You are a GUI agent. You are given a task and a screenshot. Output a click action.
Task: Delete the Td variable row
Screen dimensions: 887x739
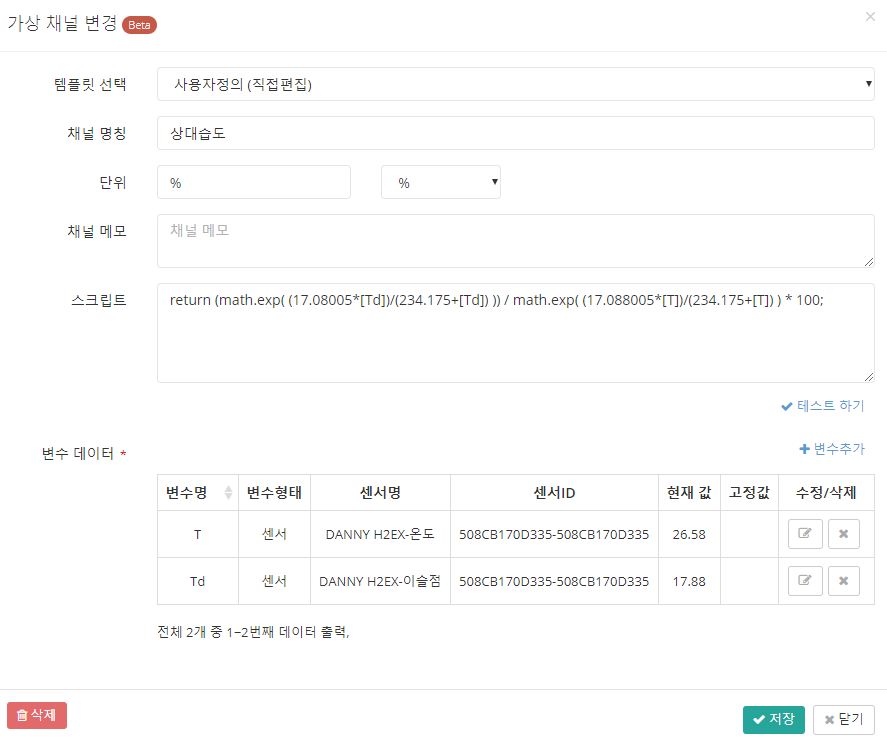843,581
